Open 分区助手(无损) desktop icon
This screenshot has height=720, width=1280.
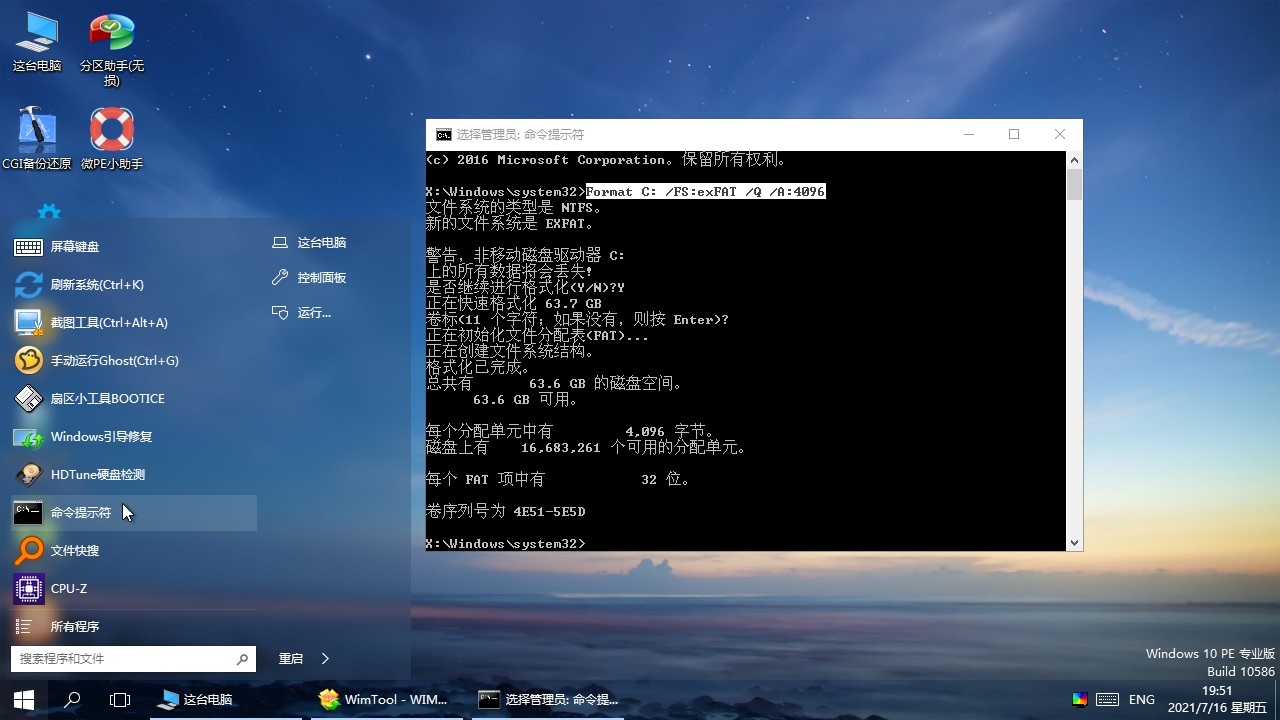click(112, 50)
